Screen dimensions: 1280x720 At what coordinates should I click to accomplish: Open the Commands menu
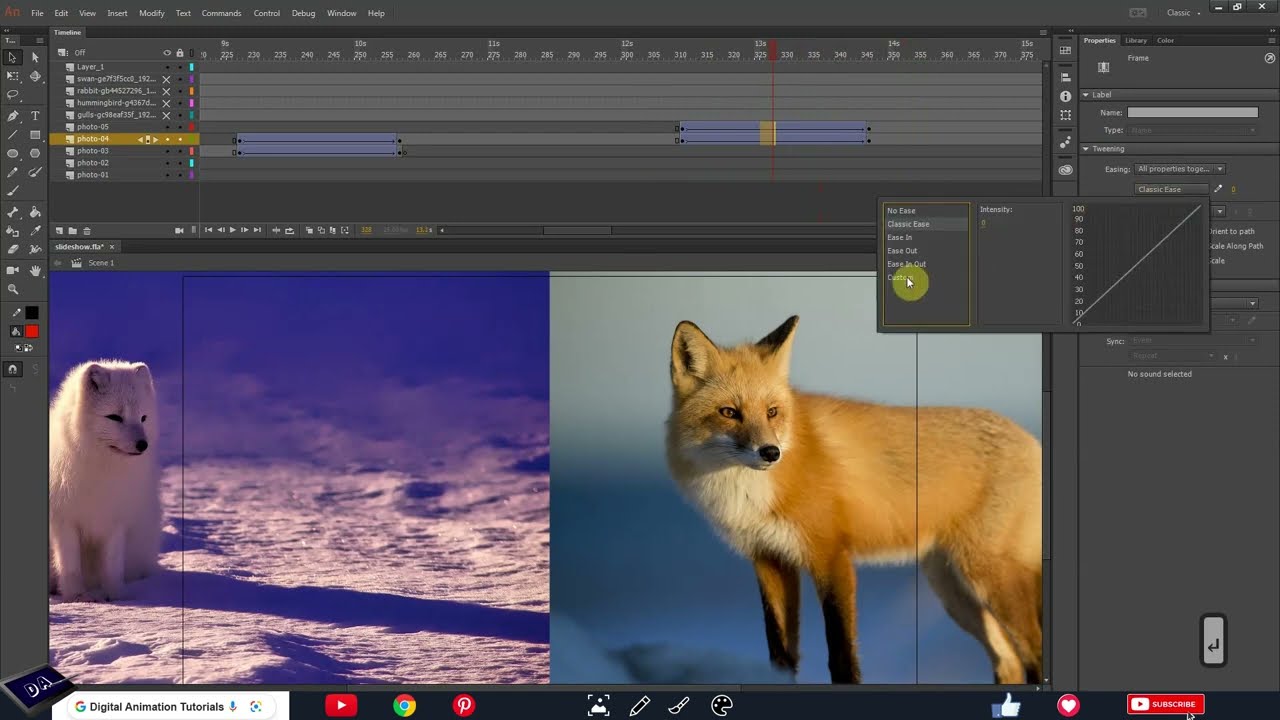[221, 13]
